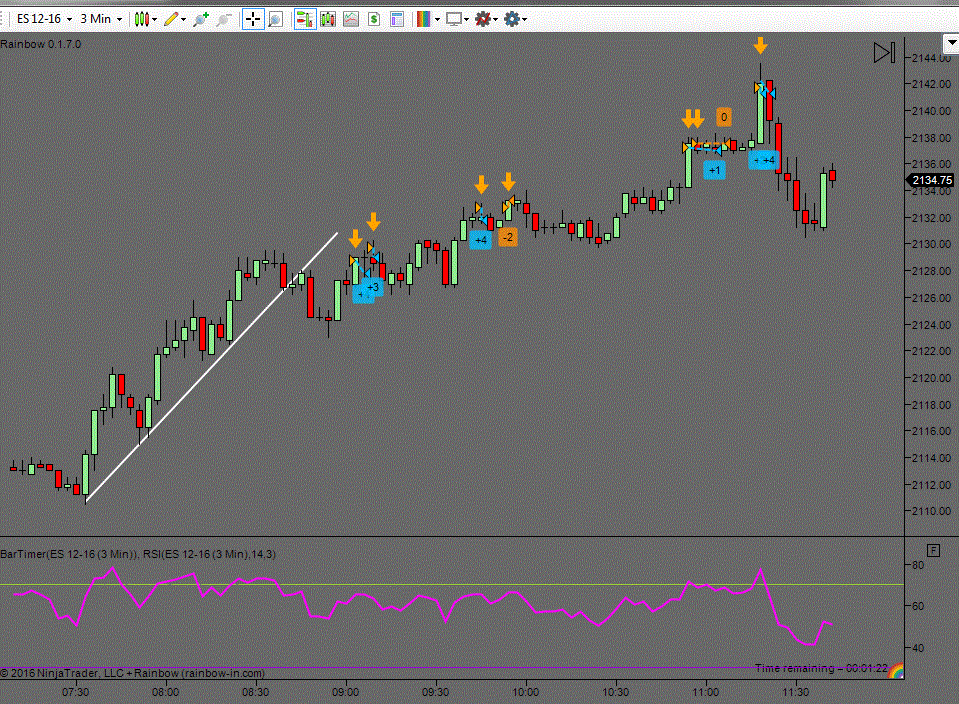
Task: Click the zoom out magnifier icon
Action: pyautogui.click(x=224, y=19)
